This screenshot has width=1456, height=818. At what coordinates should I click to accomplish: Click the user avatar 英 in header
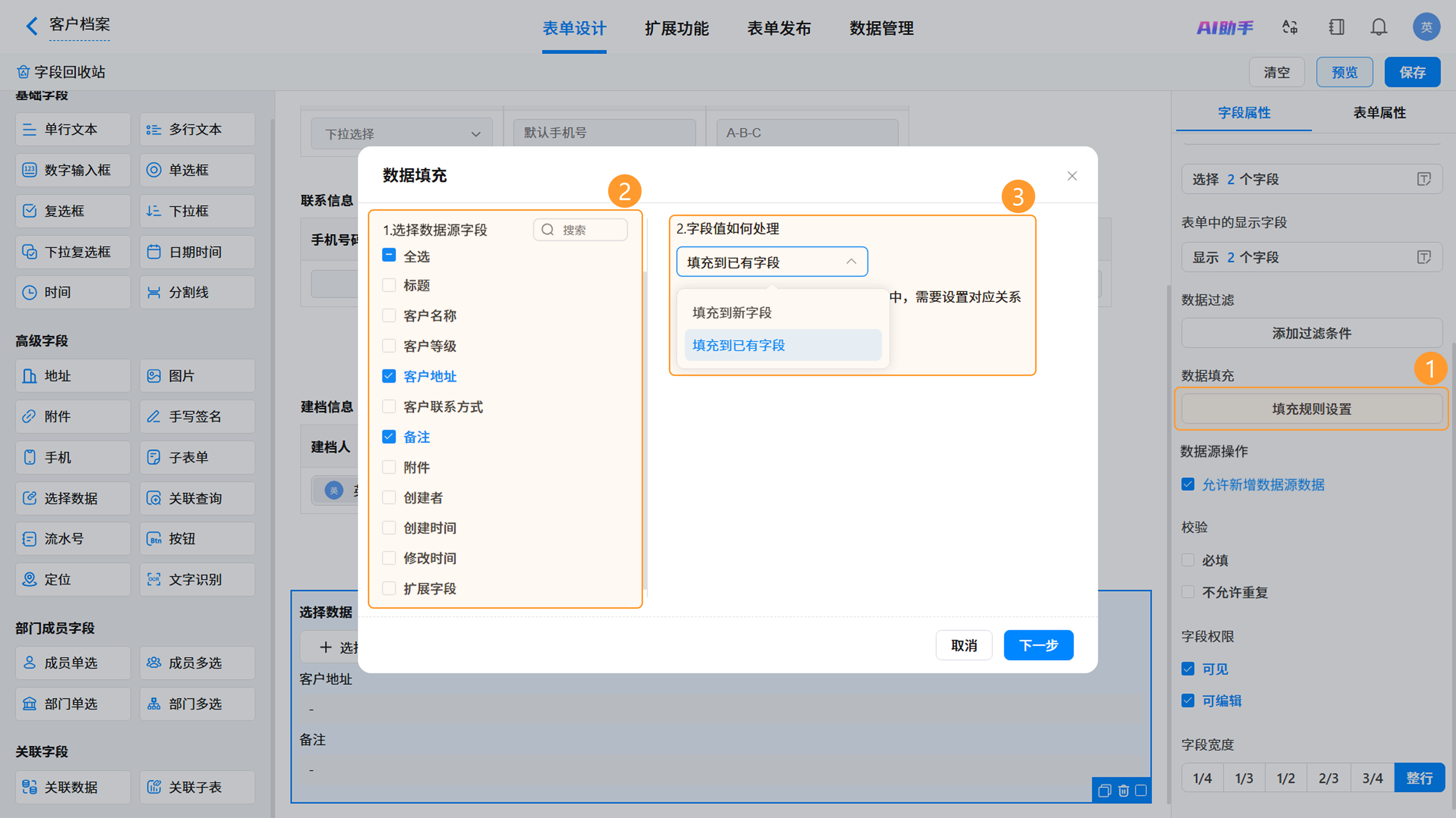[1426, 27]
